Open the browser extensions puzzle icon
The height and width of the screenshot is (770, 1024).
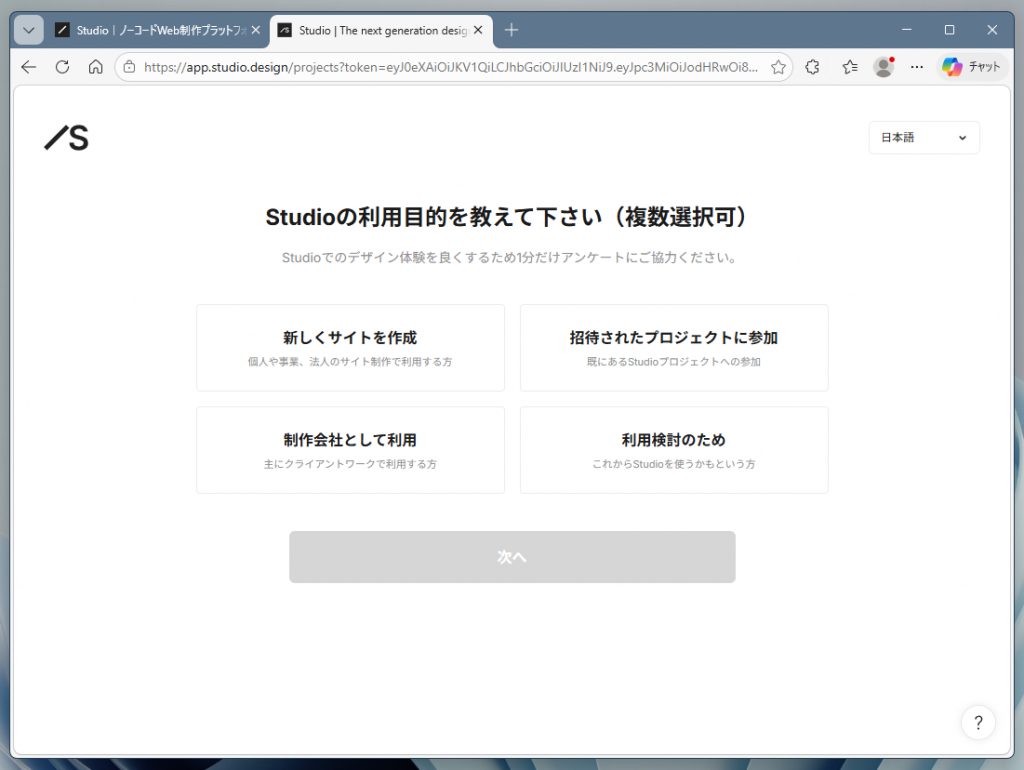pos(812,67)
